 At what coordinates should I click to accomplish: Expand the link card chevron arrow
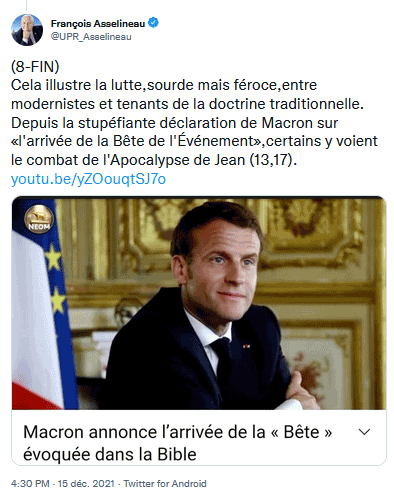(x=364, y=432)
